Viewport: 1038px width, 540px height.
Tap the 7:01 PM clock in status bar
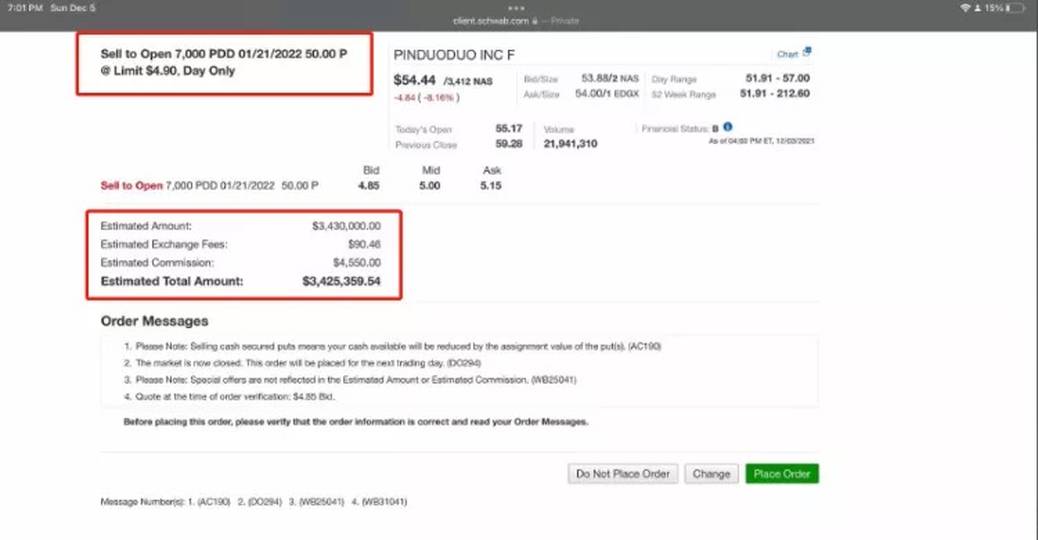pos(24,7)
